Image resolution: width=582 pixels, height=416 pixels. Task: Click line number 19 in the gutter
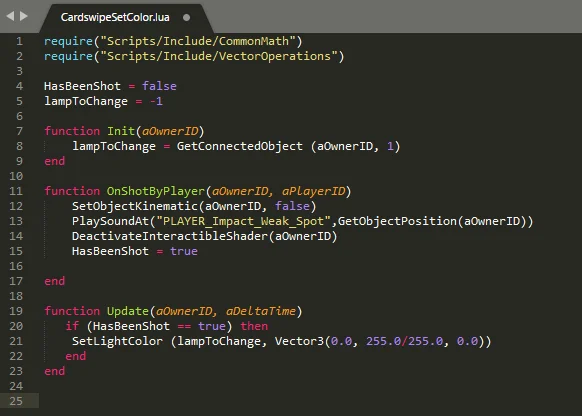tap(16, 311)
